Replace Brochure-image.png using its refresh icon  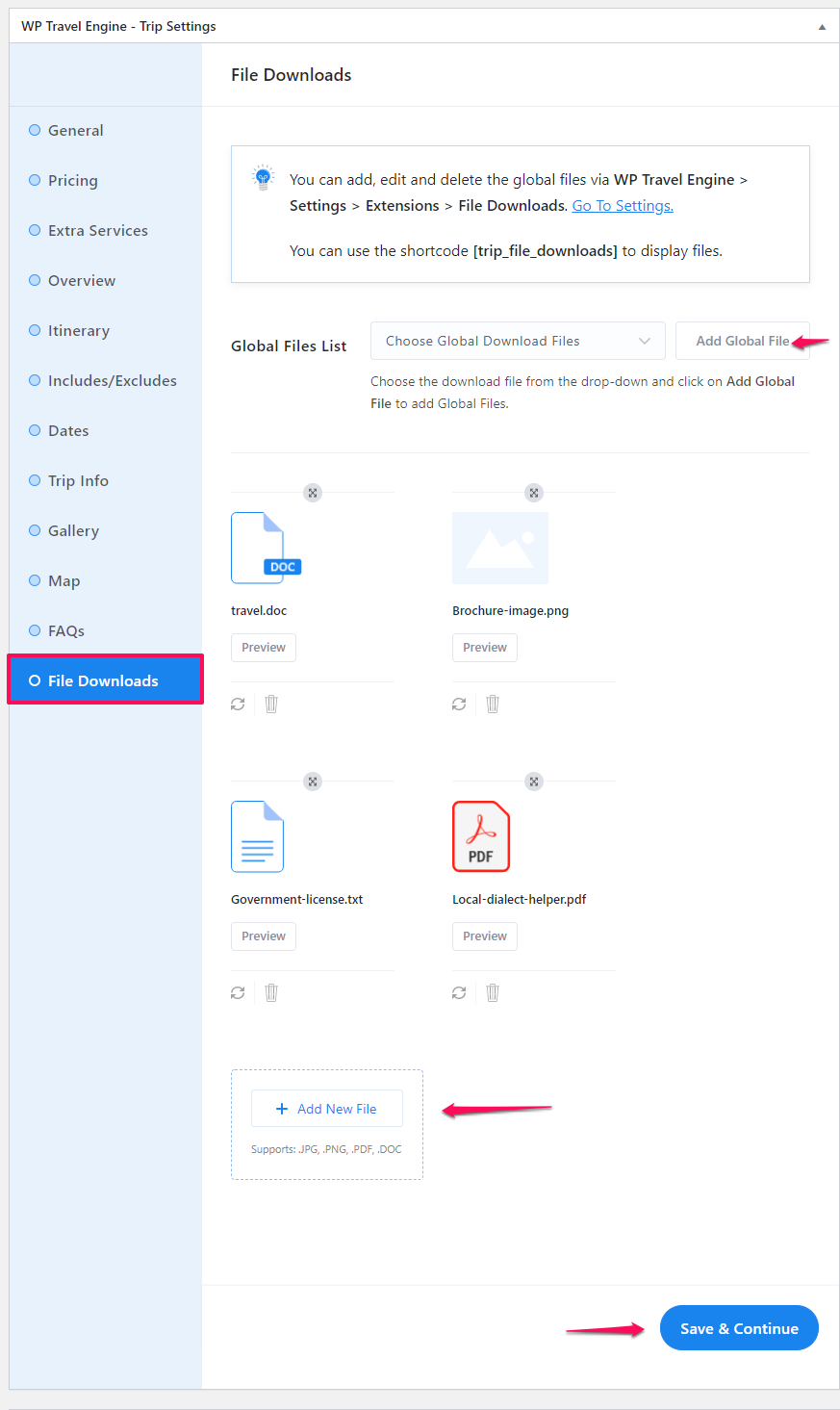click(x=459, y=705)
